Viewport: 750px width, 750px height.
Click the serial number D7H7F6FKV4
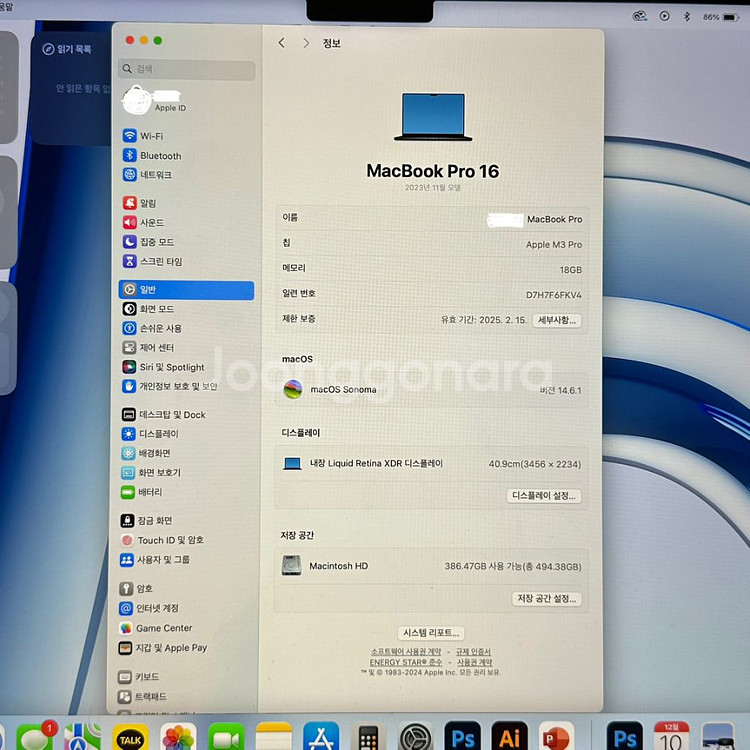click(x=553, y=295)
